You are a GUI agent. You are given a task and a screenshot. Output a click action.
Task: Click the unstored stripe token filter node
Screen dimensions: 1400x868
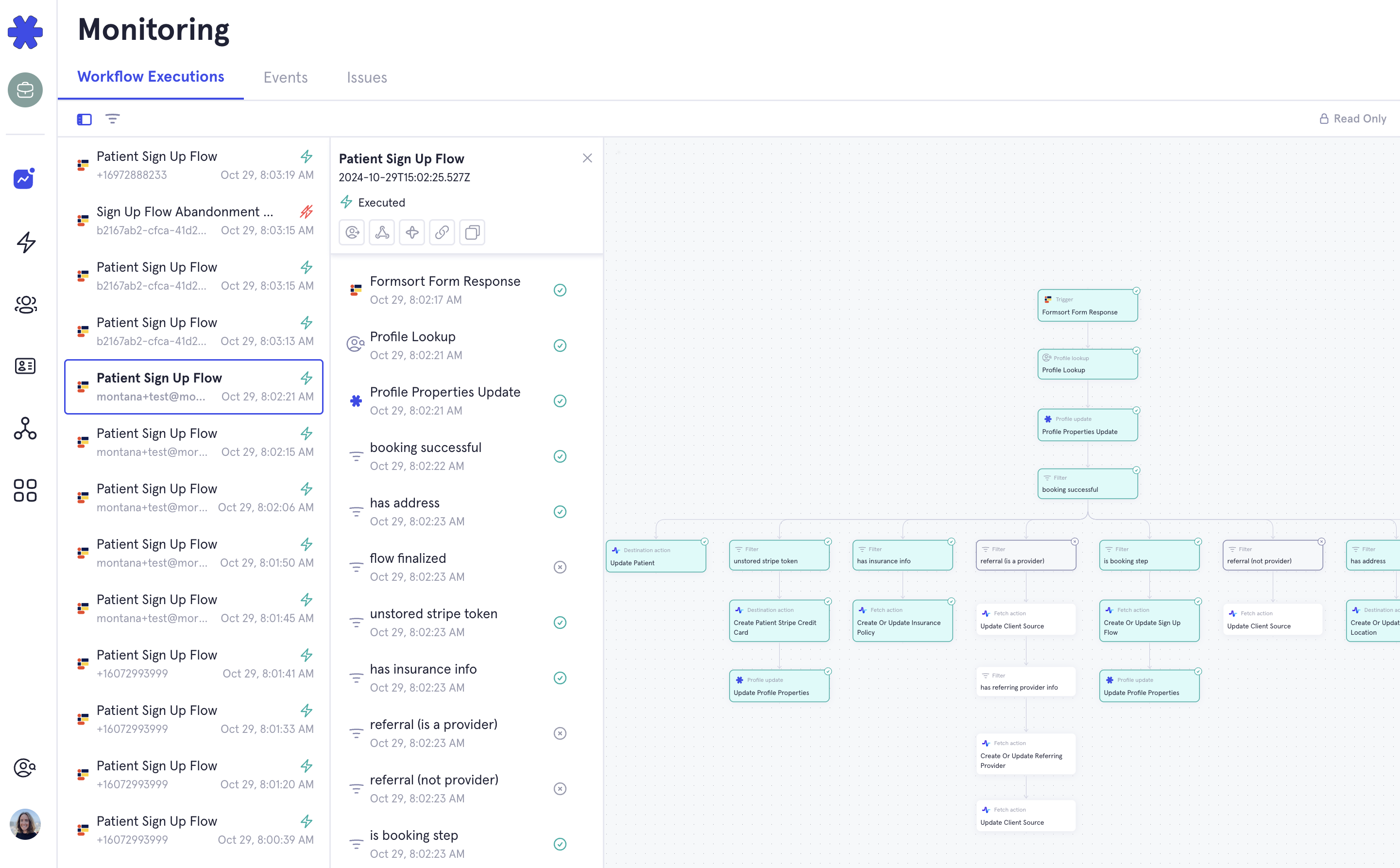point(779,555)
